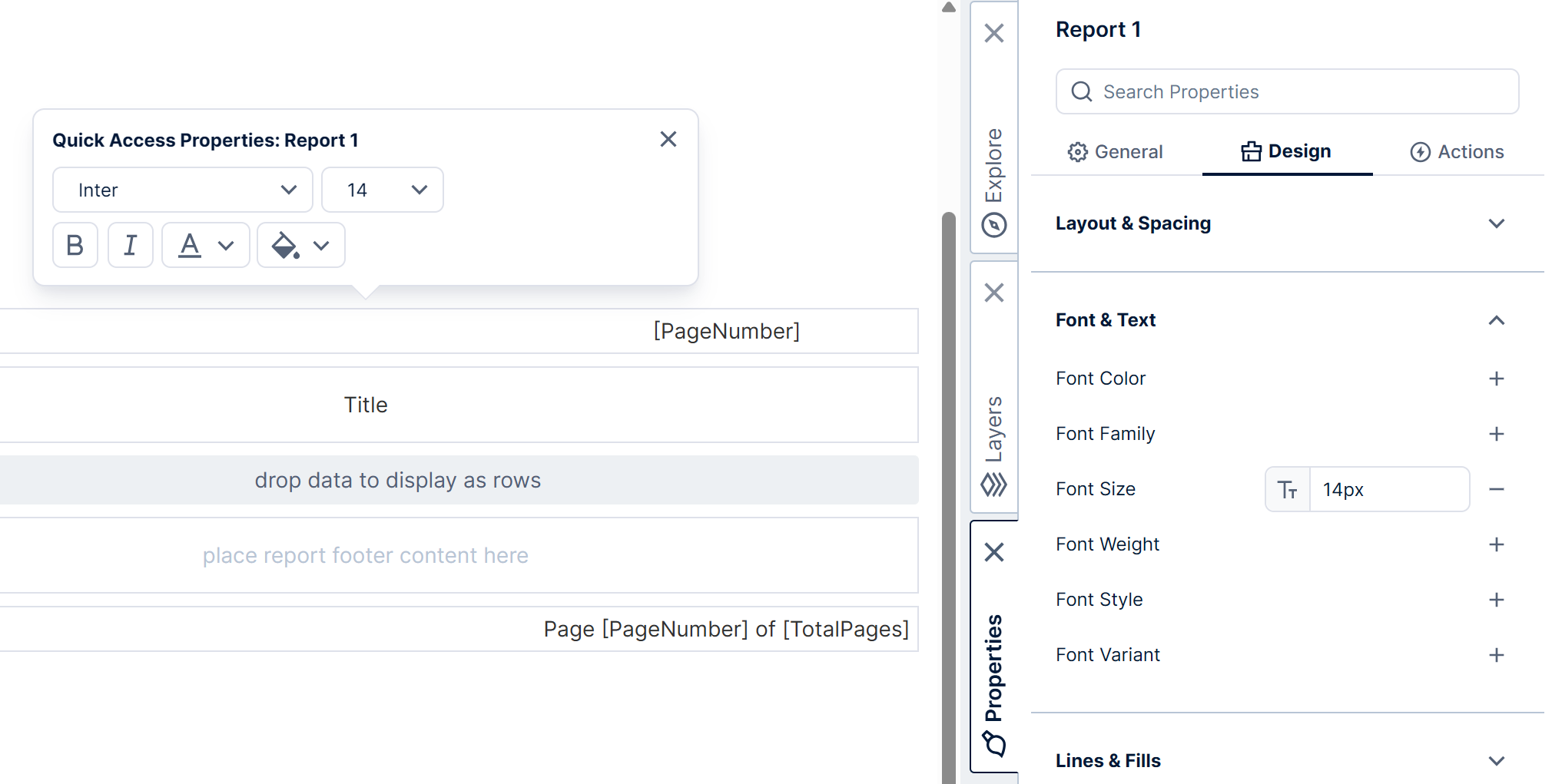Switch to the General tab

coord(1116,152)
